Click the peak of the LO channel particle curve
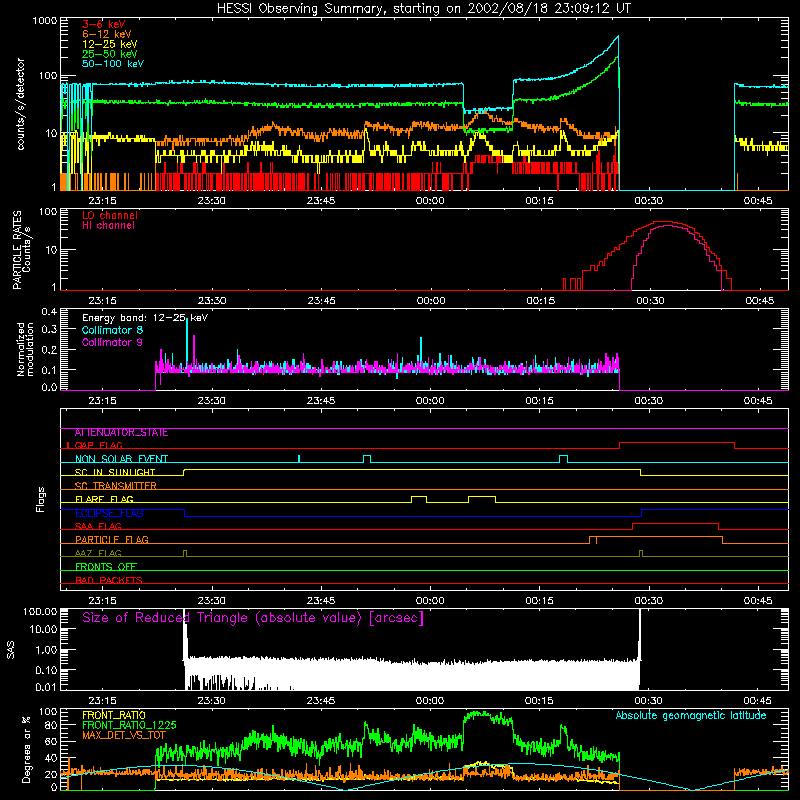Image resolution: width=800 pixels, height=800 pixels. [663, 222]
